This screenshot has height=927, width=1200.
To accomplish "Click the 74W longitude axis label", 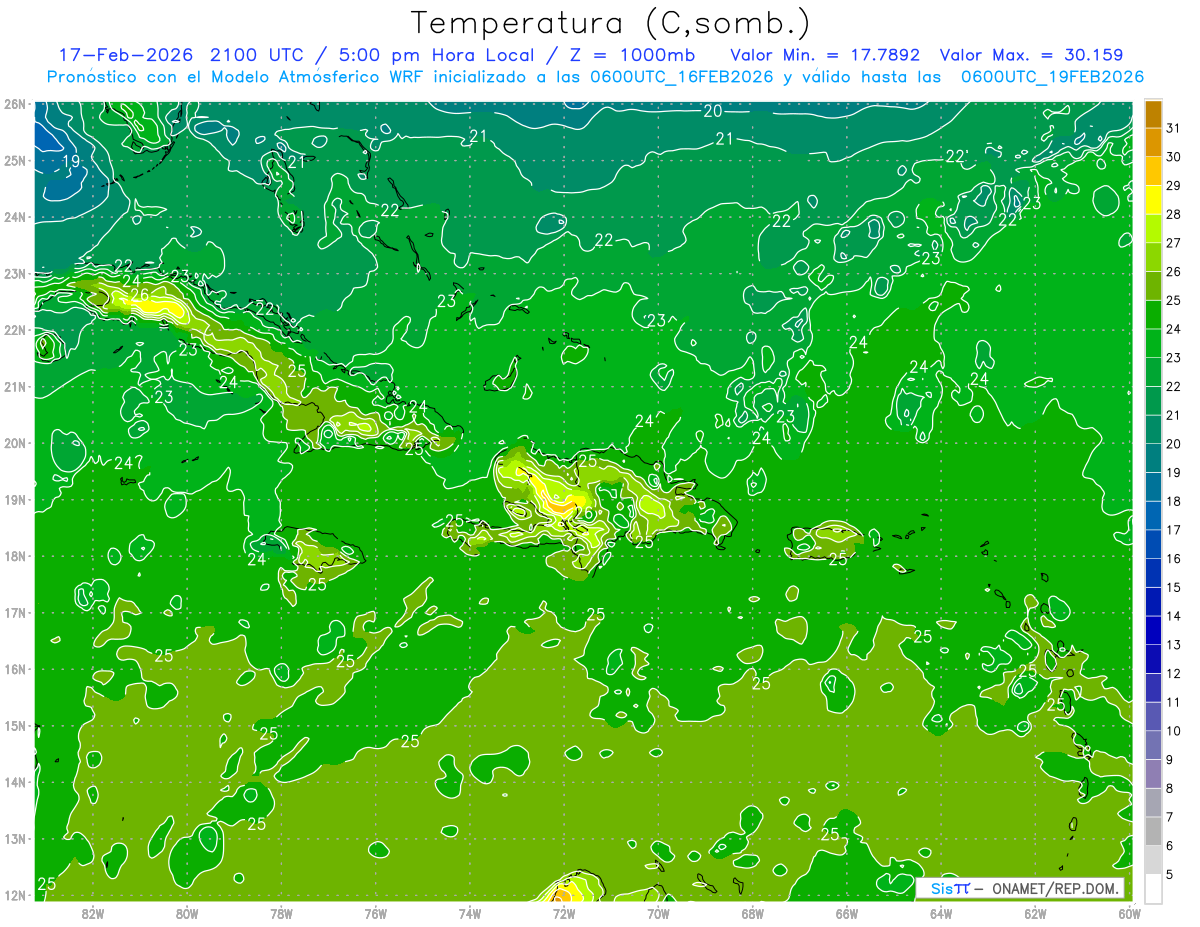I will [470, 913].
